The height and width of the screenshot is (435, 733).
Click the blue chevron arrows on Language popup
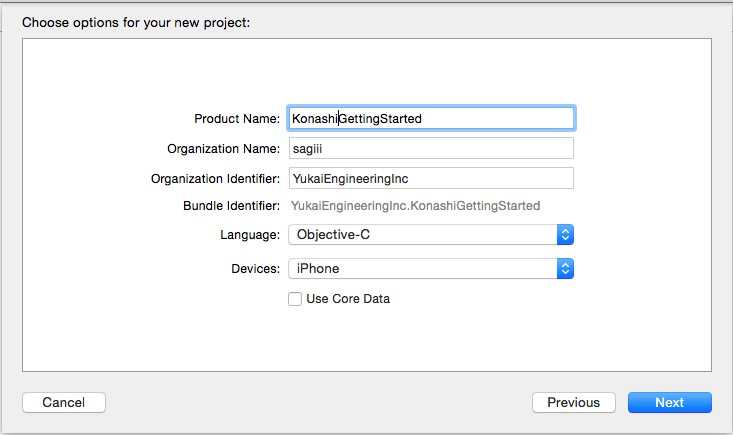point(565,235)
